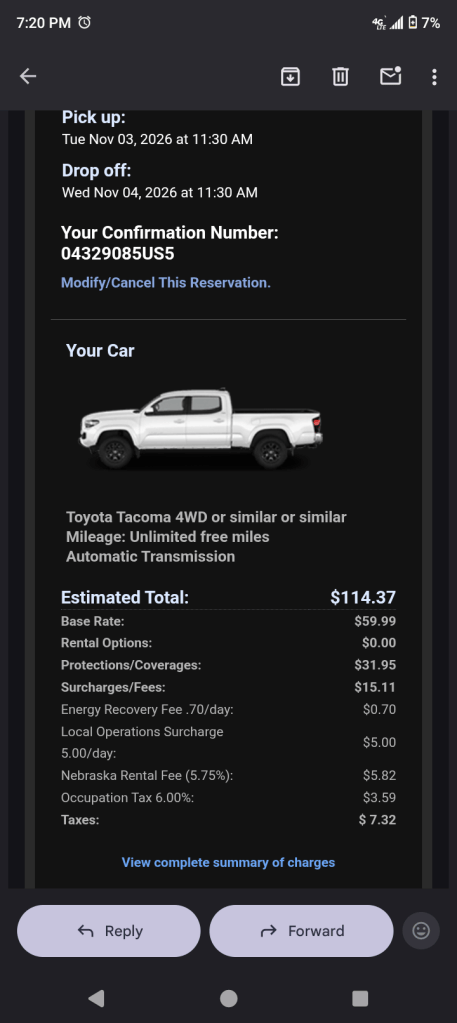Viewport: 457px width, 1023px height.
Task: Open the three-dot overflow menu
Action: coord(434,77)
